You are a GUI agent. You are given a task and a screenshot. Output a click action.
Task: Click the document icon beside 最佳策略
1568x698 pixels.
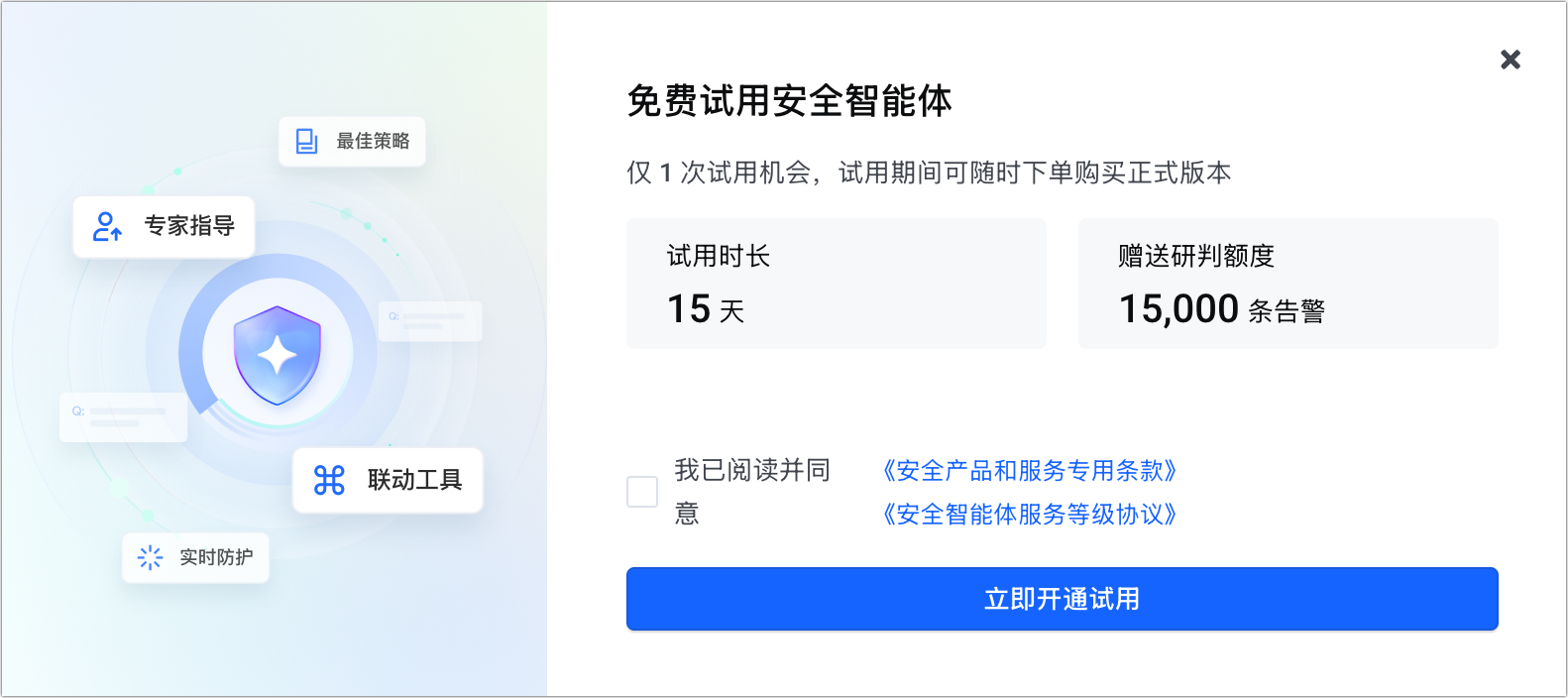307,141
